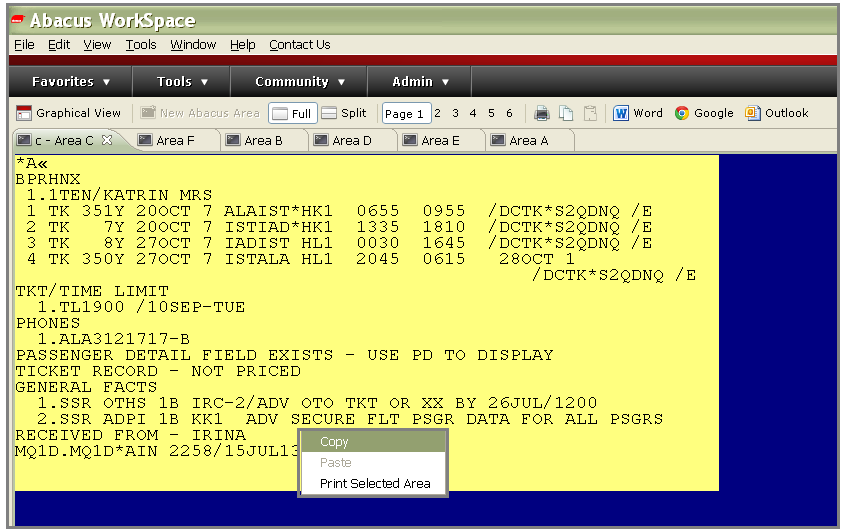Click terminal icon on Area F tab
Screen dimensions: 844x532
(x=145, y=140)
